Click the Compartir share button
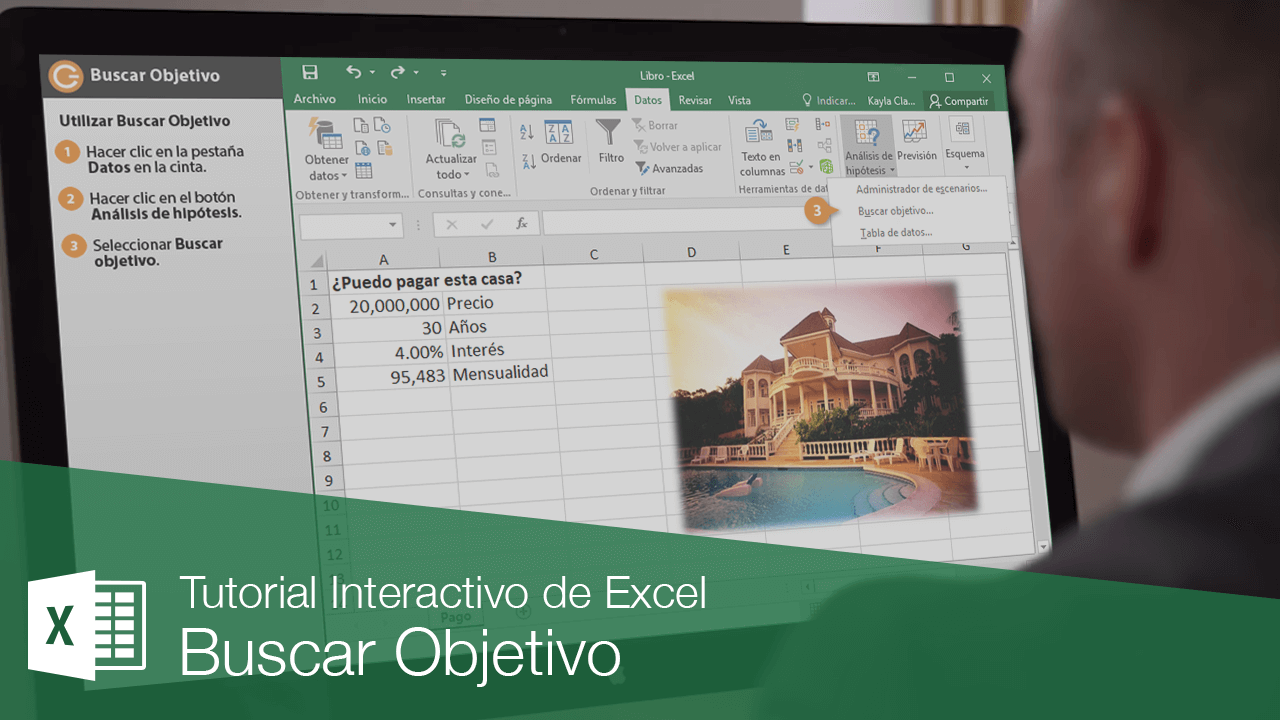Viewport: 1280px width, 720px height. (958, 101)
